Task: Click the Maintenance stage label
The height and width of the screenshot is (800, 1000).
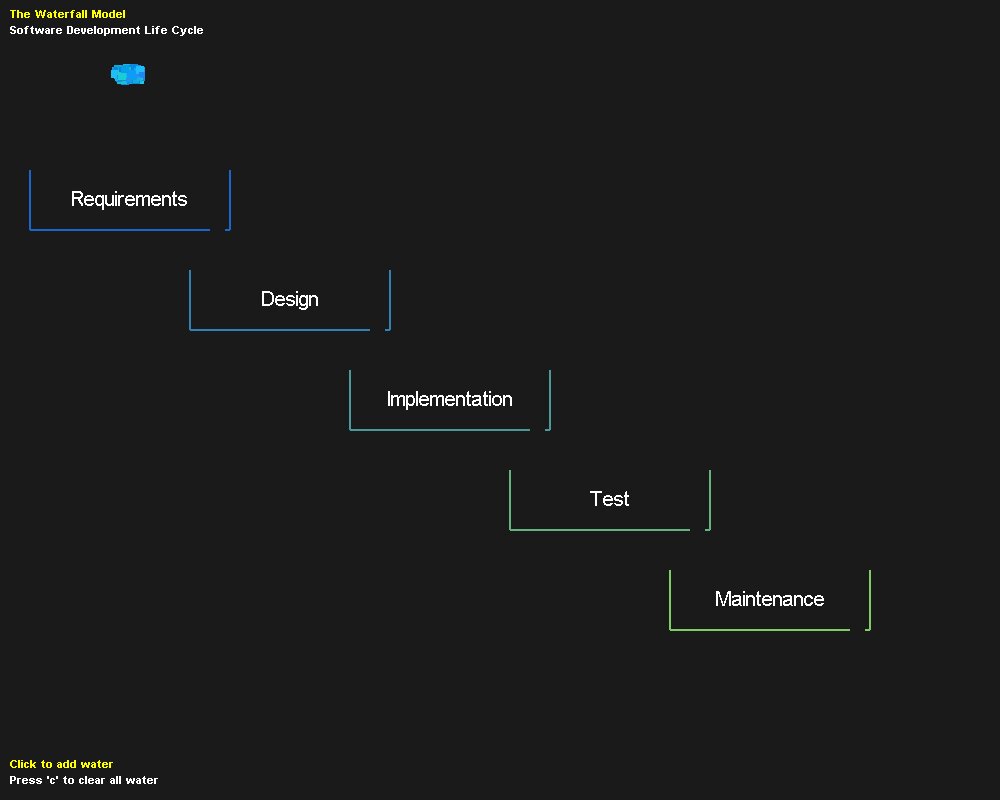Action: (x=769, y=599)
